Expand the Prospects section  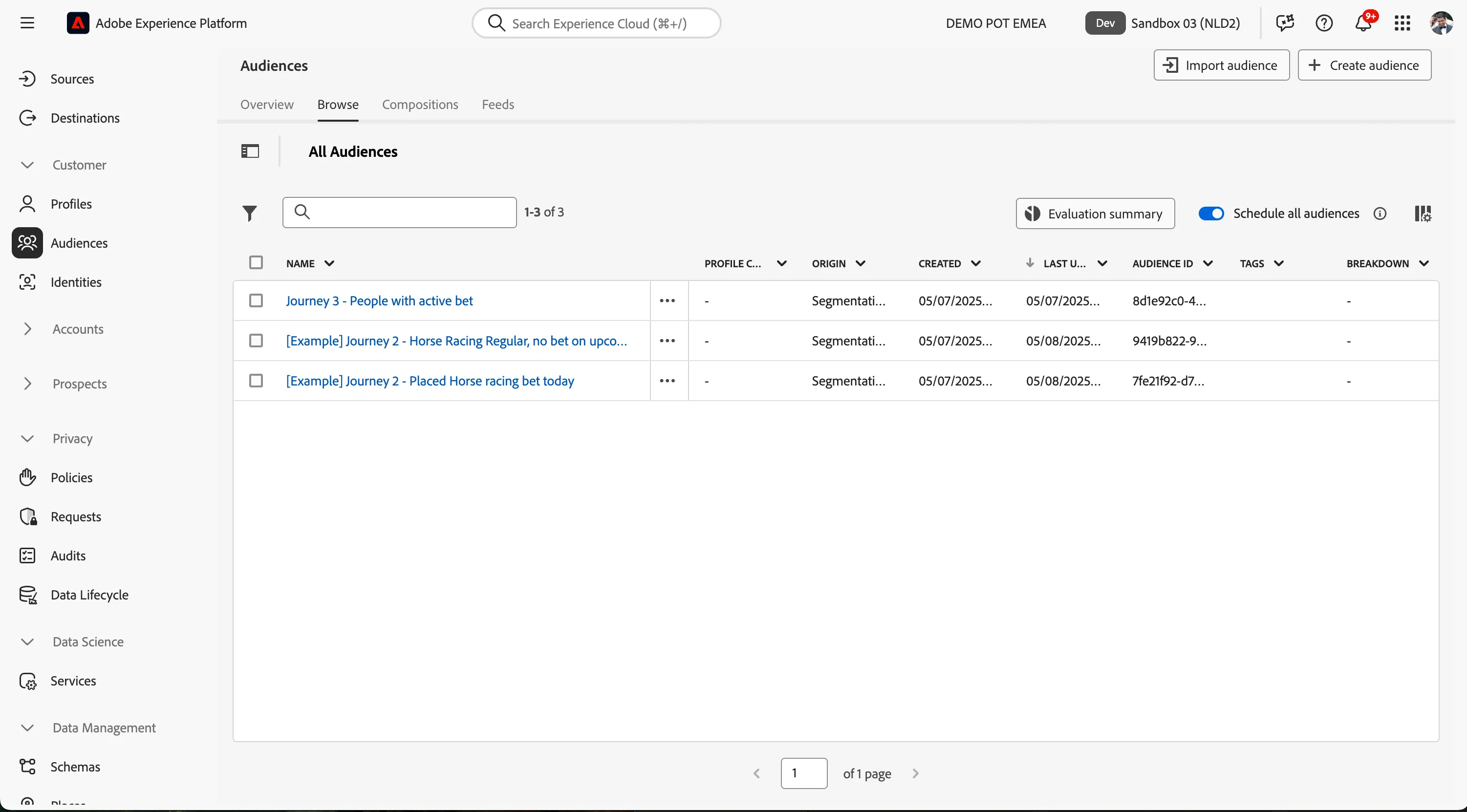tap(27, 384)
